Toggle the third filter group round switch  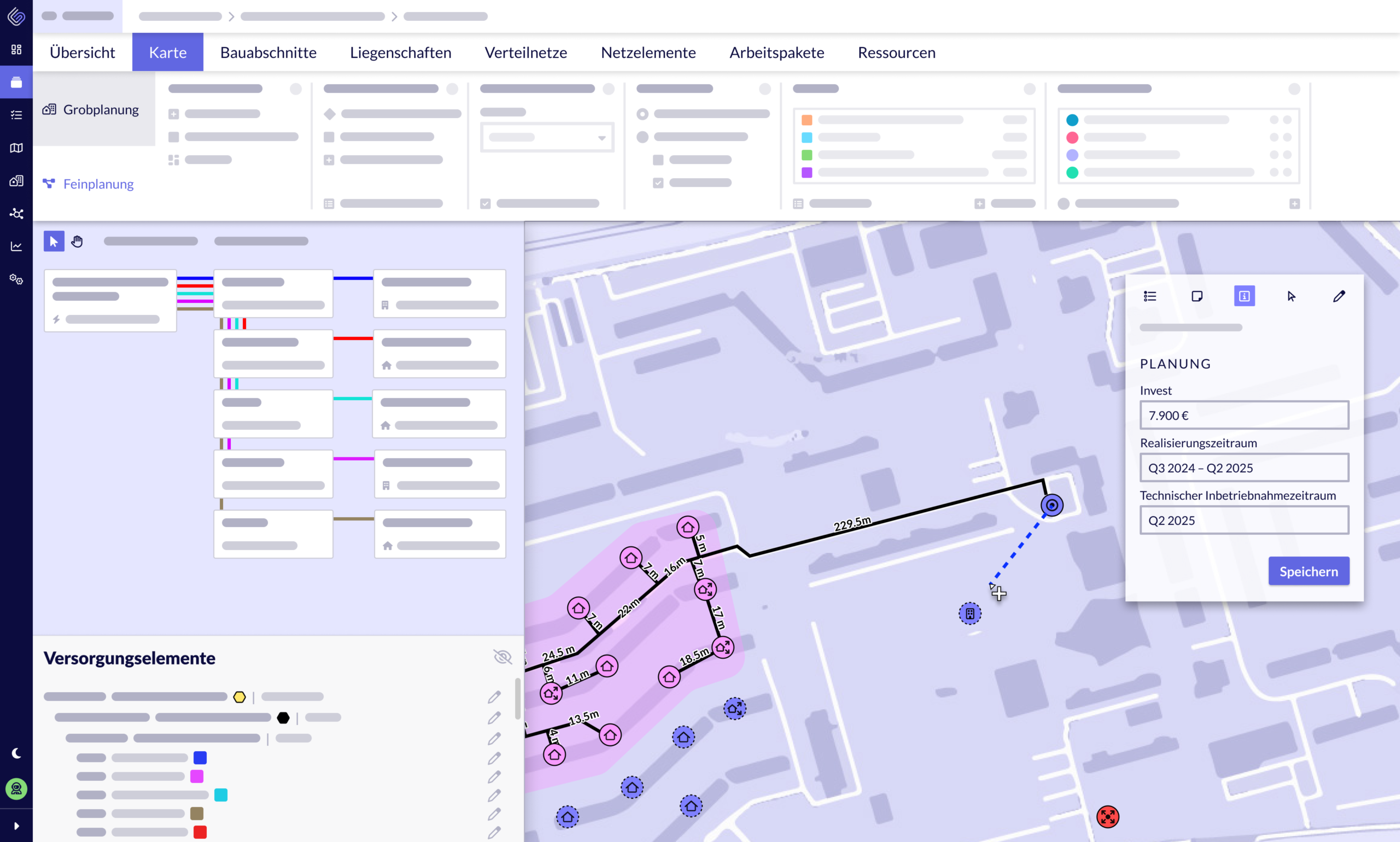[608, 89]
